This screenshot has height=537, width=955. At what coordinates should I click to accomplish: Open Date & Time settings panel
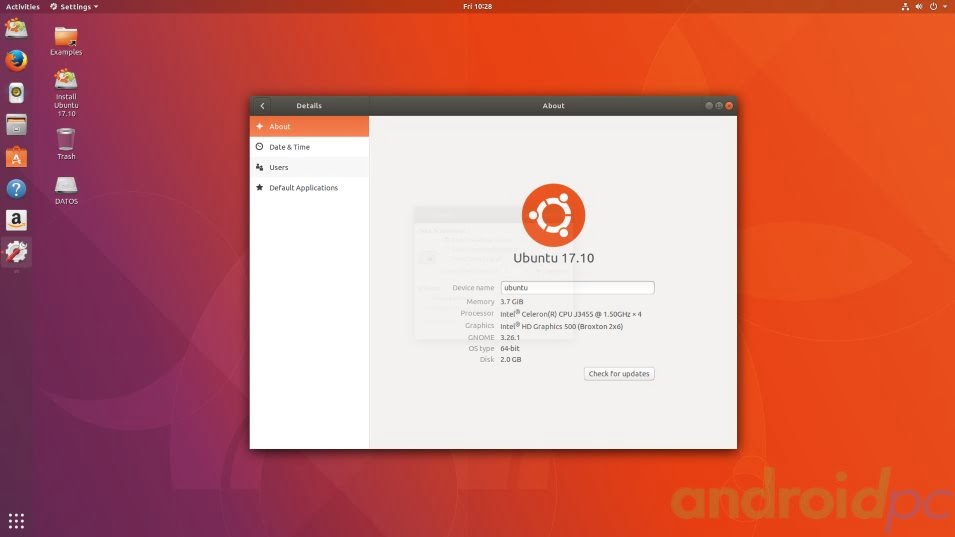(309, 147)
